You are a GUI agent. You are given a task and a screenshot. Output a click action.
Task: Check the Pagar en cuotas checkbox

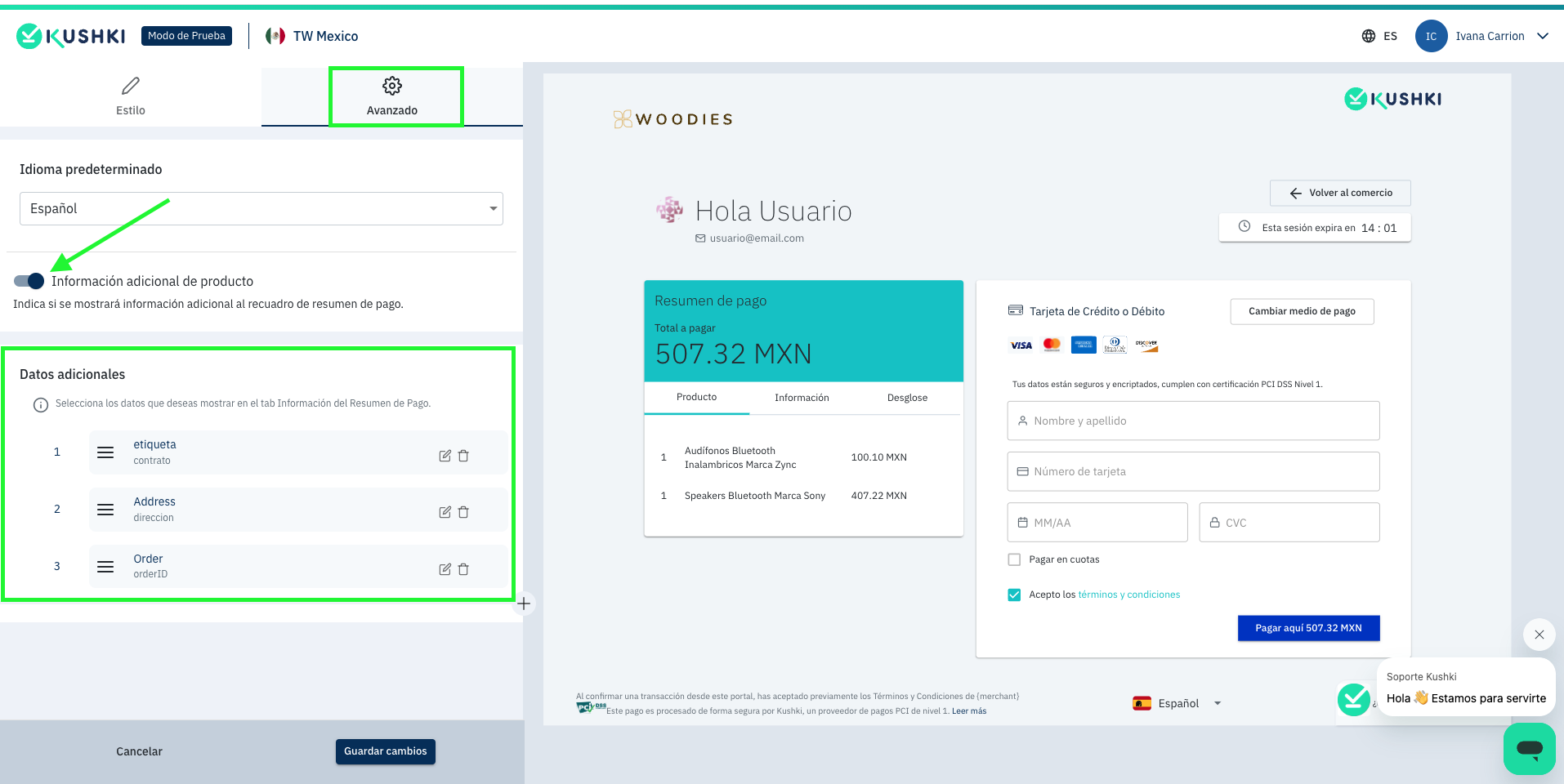(x=1015, y=559)
